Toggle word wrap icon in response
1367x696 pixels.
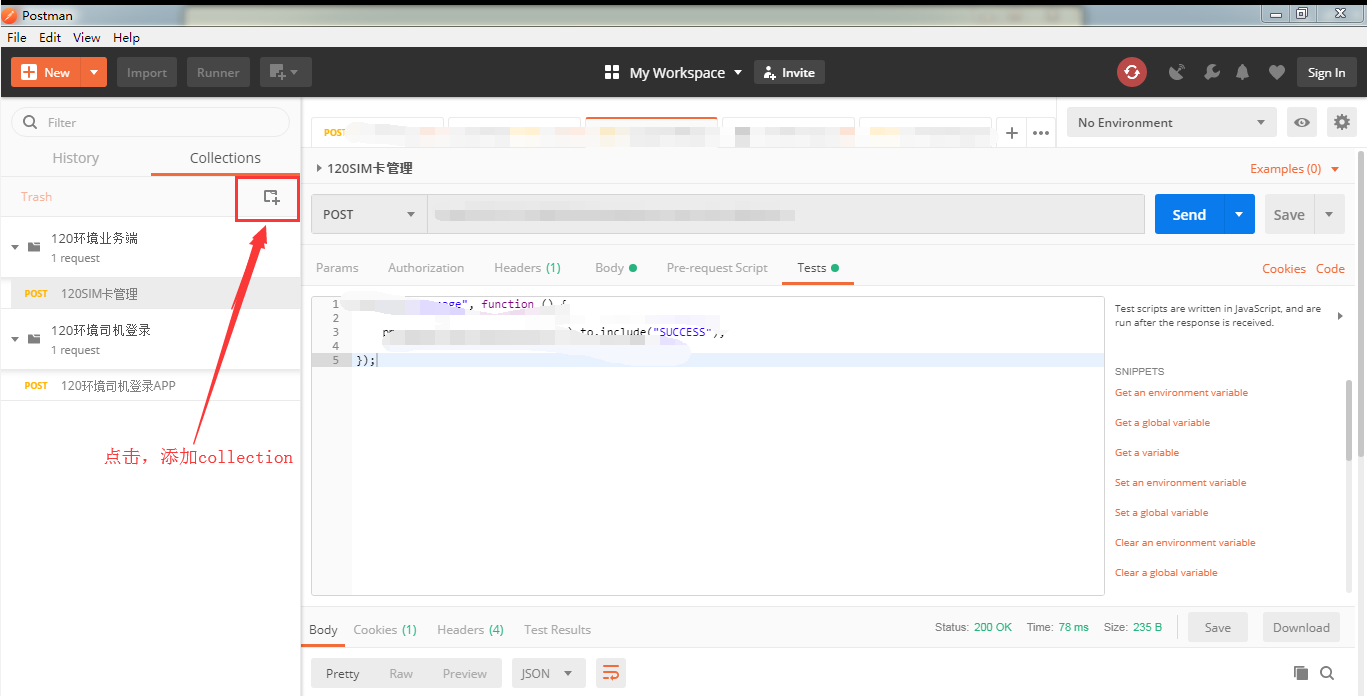tap(610, 672)
